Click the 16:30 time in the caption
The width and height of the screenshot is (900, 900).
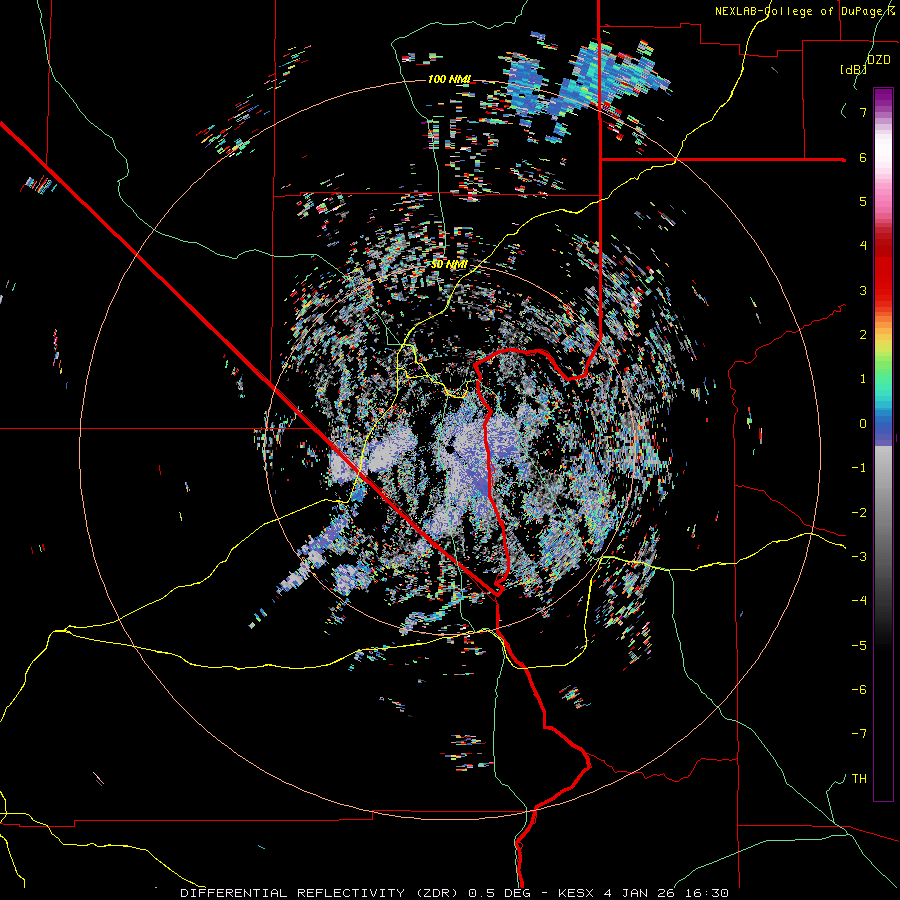pyautogui.click(x=707, y=893)
